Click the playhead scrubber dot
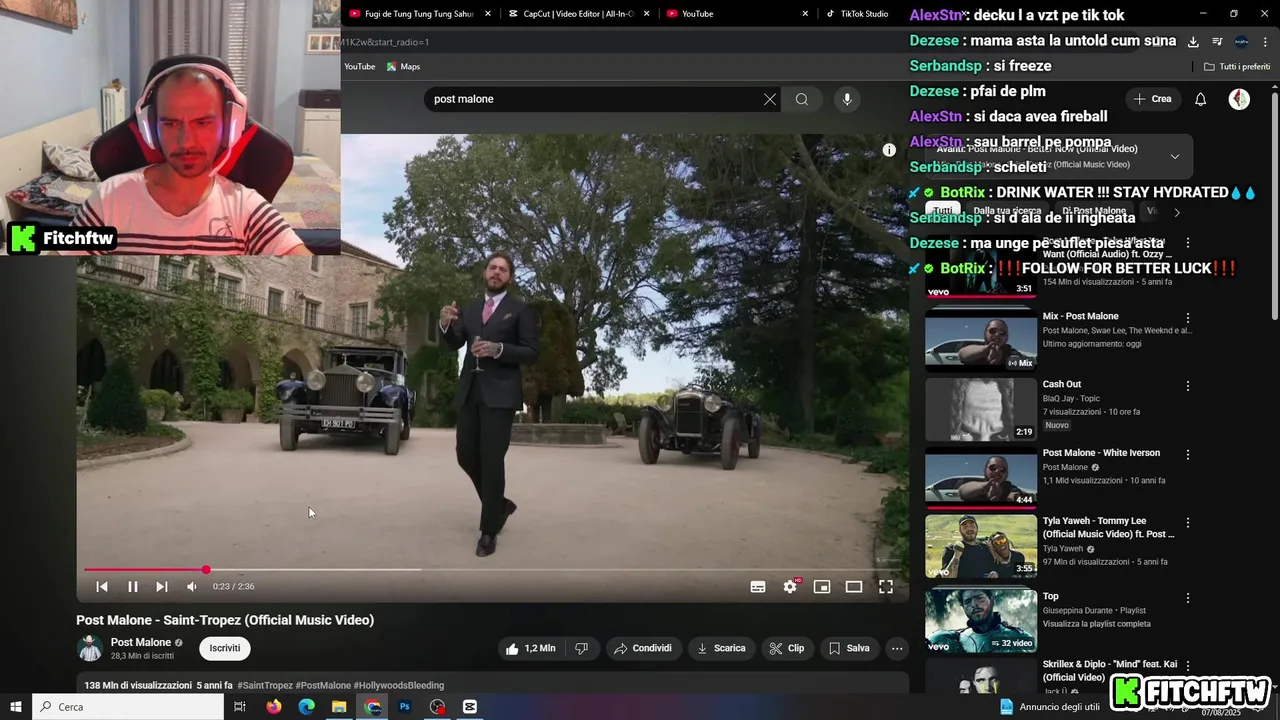 [206, 570]
